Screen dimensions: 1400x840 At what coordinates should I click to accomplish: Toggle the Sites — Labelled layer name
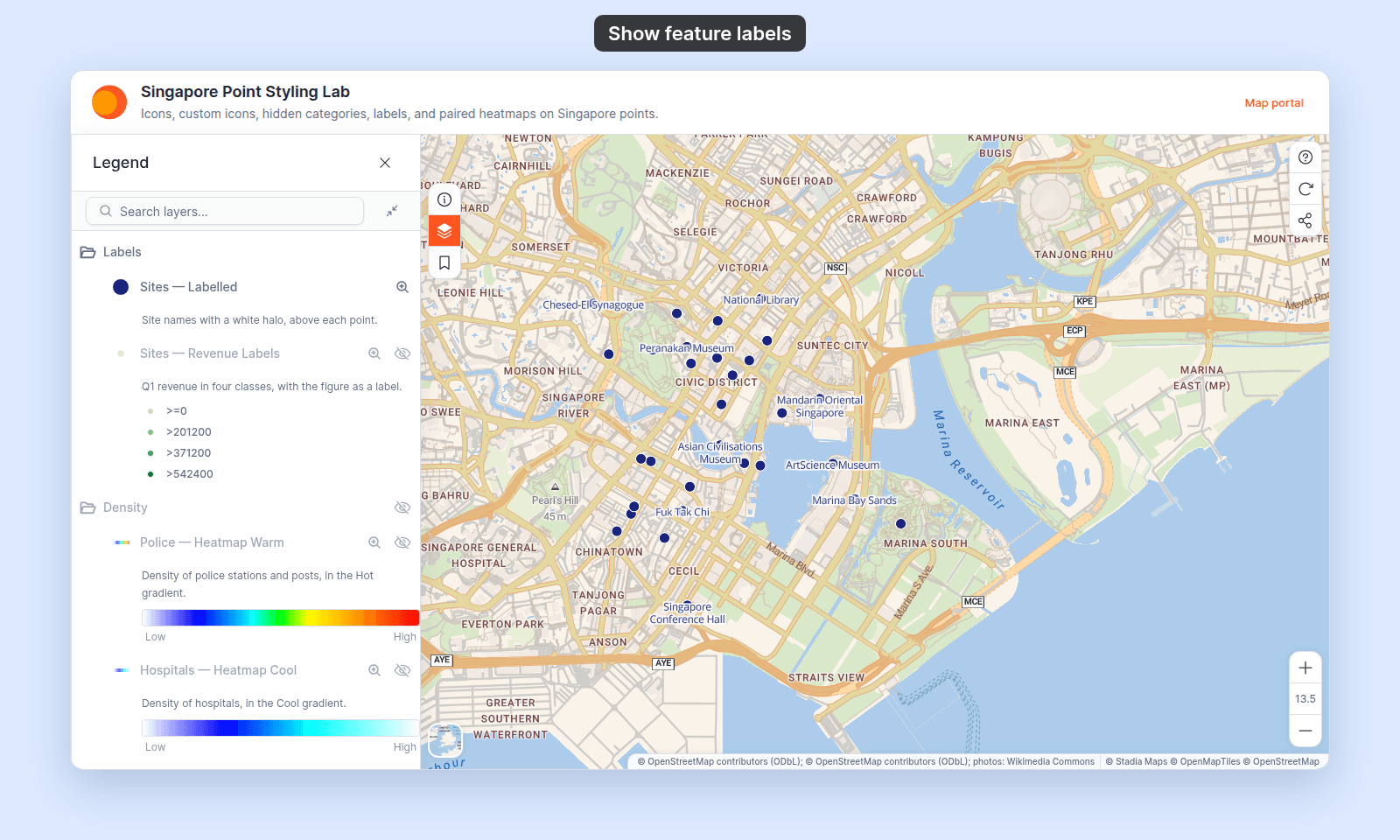click(188, 287)
